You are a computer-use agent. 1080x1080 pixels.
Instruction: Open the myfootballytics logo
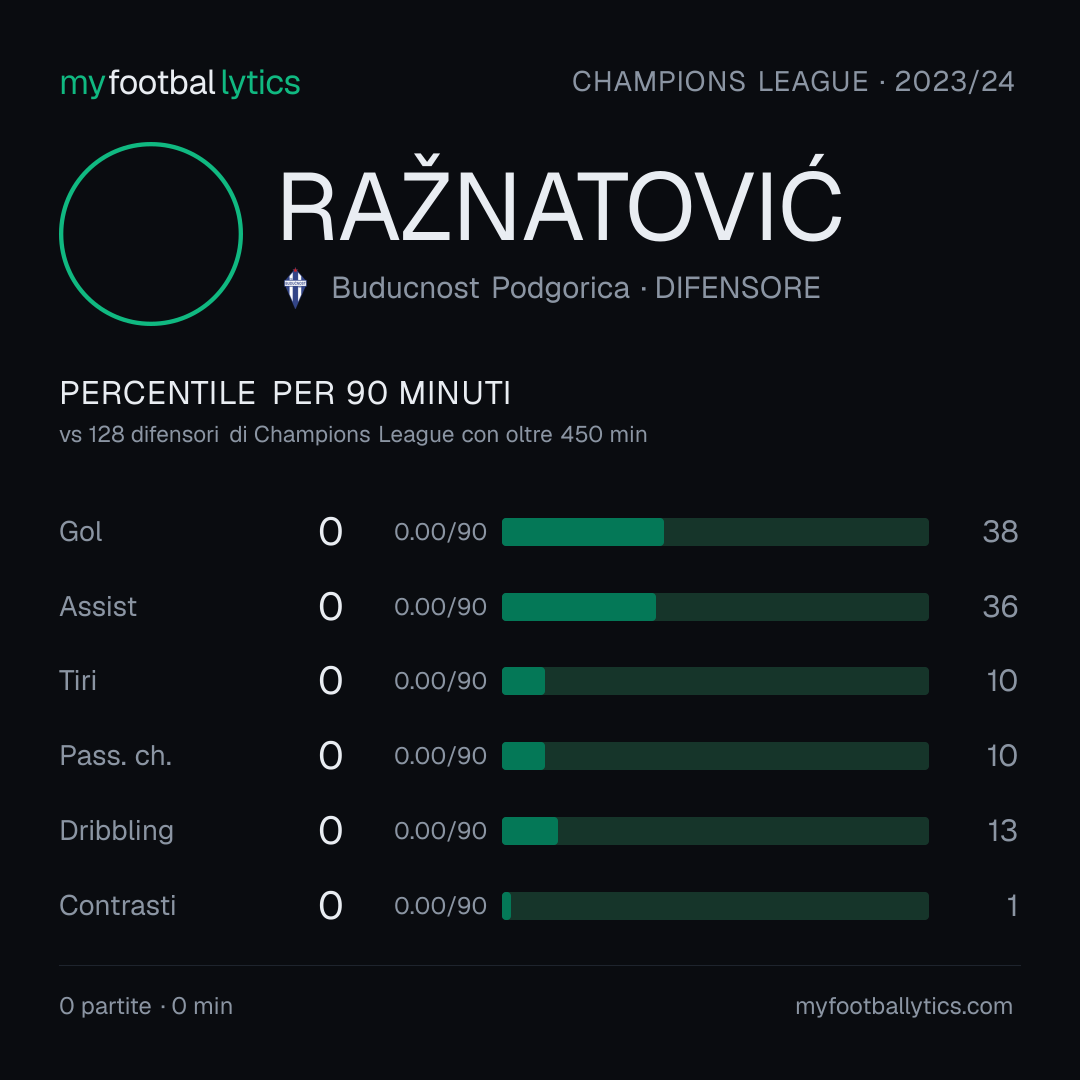pyautogui.click(x=180, y=83)
